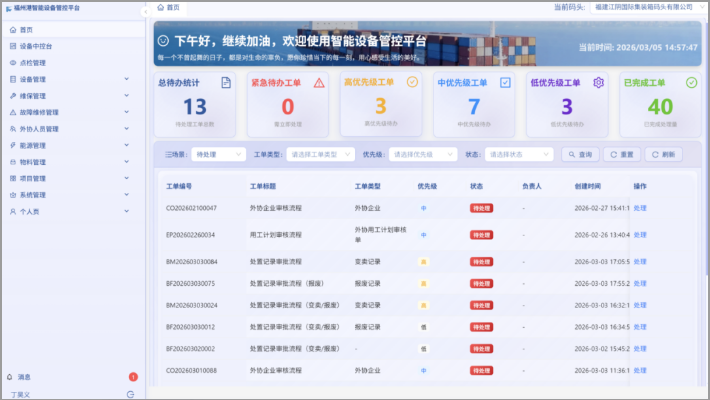Screen dimensions: 710x400
Task: Click the checkbox icon on 中优先级工单 card
Action: pyautogui.click(x=505, y=83)
